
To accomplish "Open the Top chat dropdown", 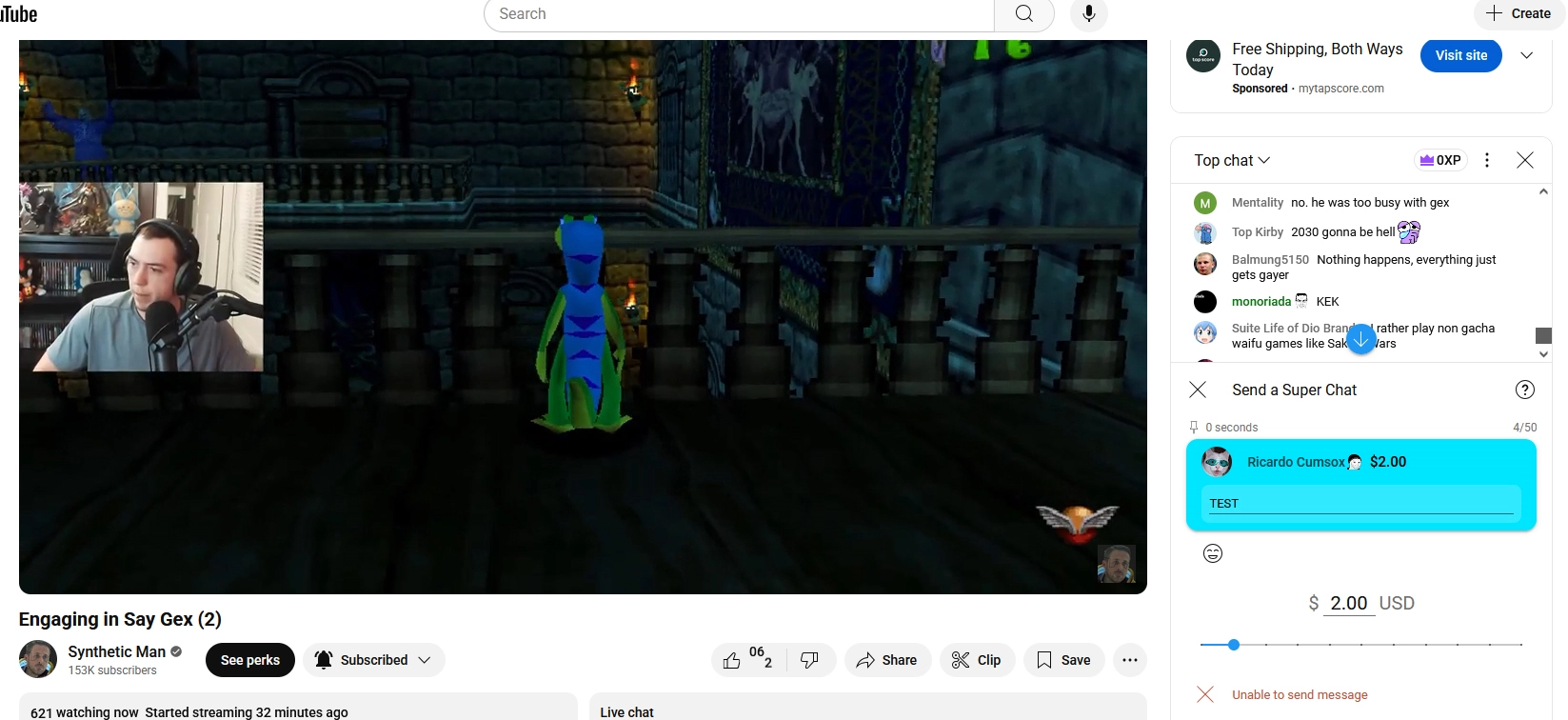I will 1232,160.
